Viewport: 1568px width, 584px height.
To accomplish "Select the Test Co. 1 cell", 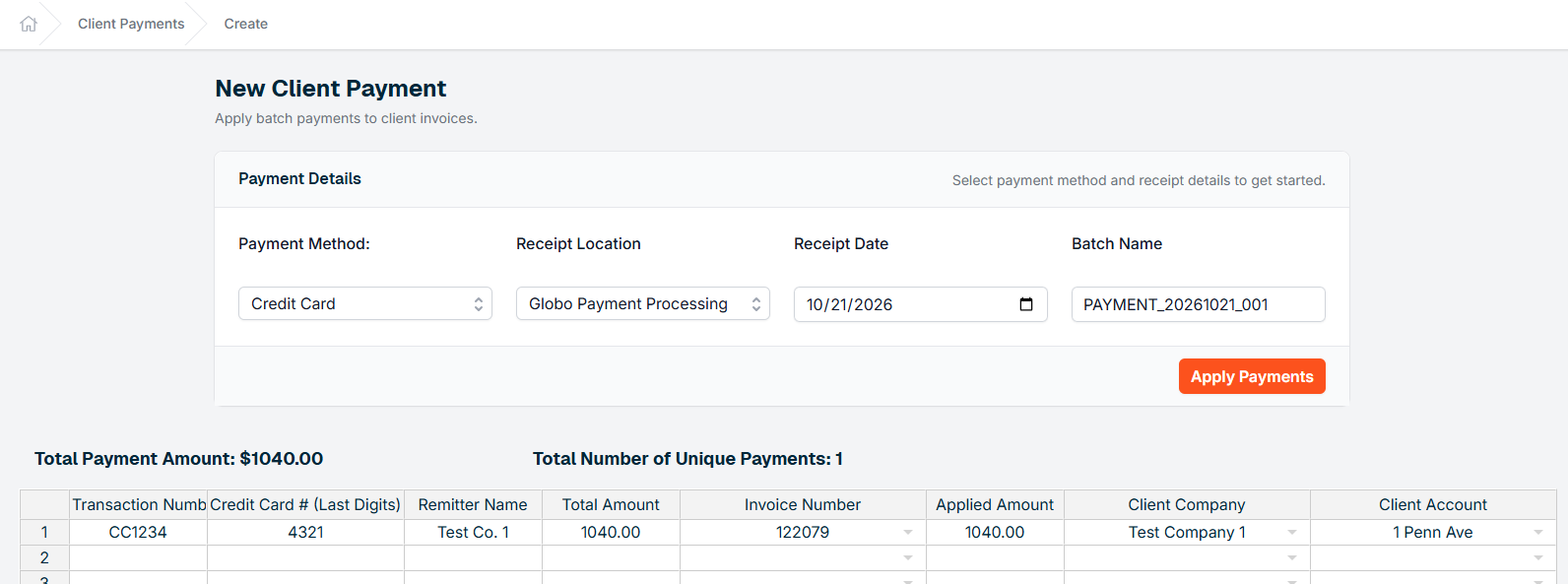I will [473, 532].
